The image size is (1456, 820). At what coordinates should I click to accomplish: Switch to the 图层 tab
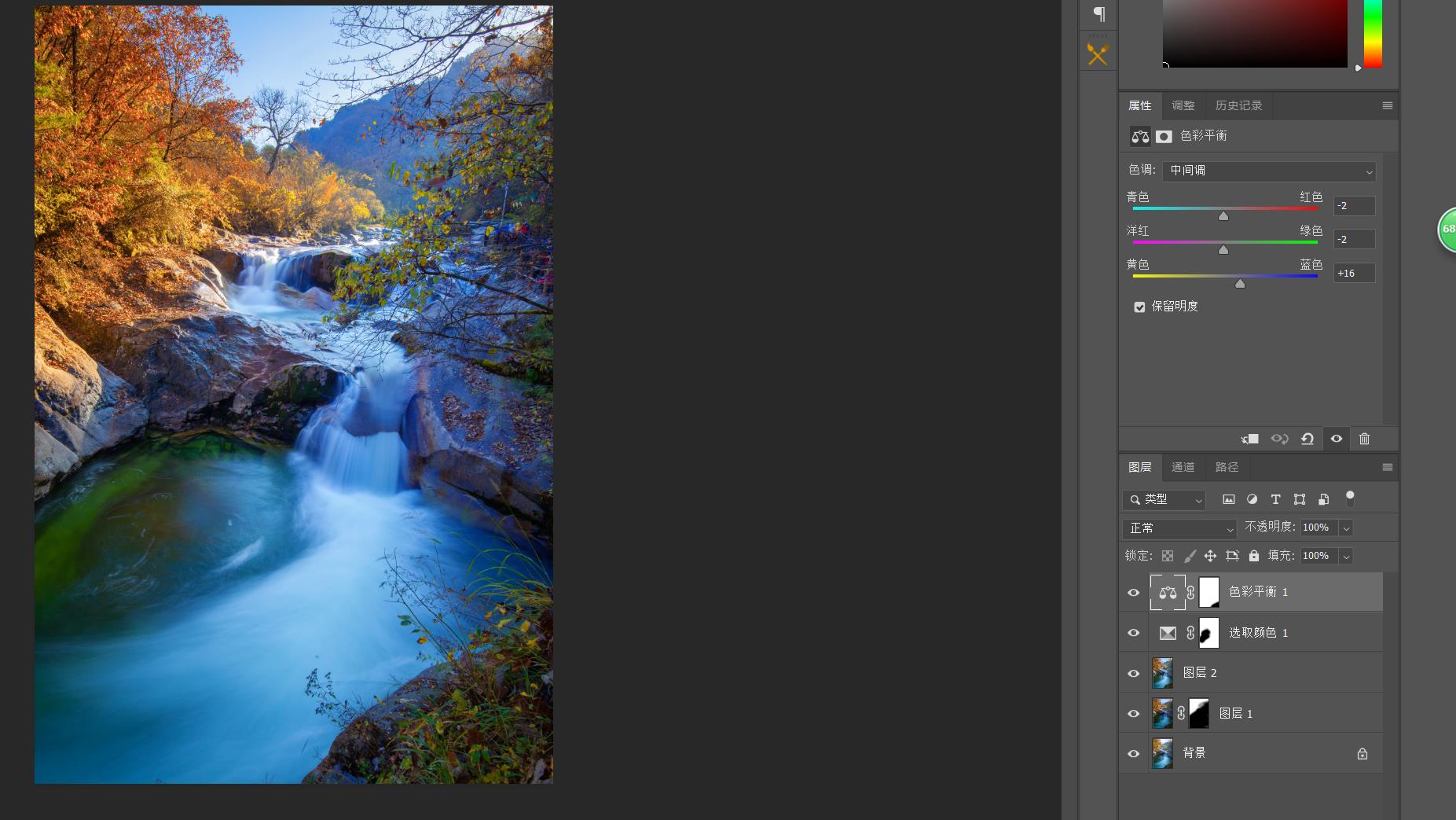(x=1140, y=467)
